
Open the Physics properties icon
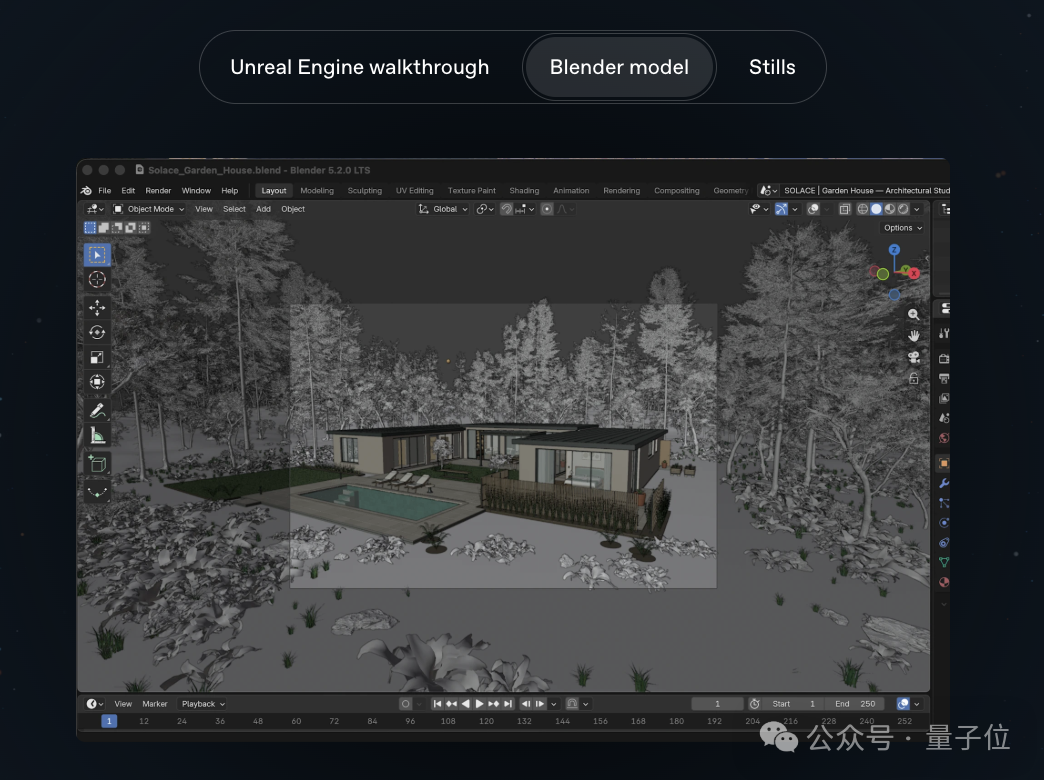pos(944,523)
